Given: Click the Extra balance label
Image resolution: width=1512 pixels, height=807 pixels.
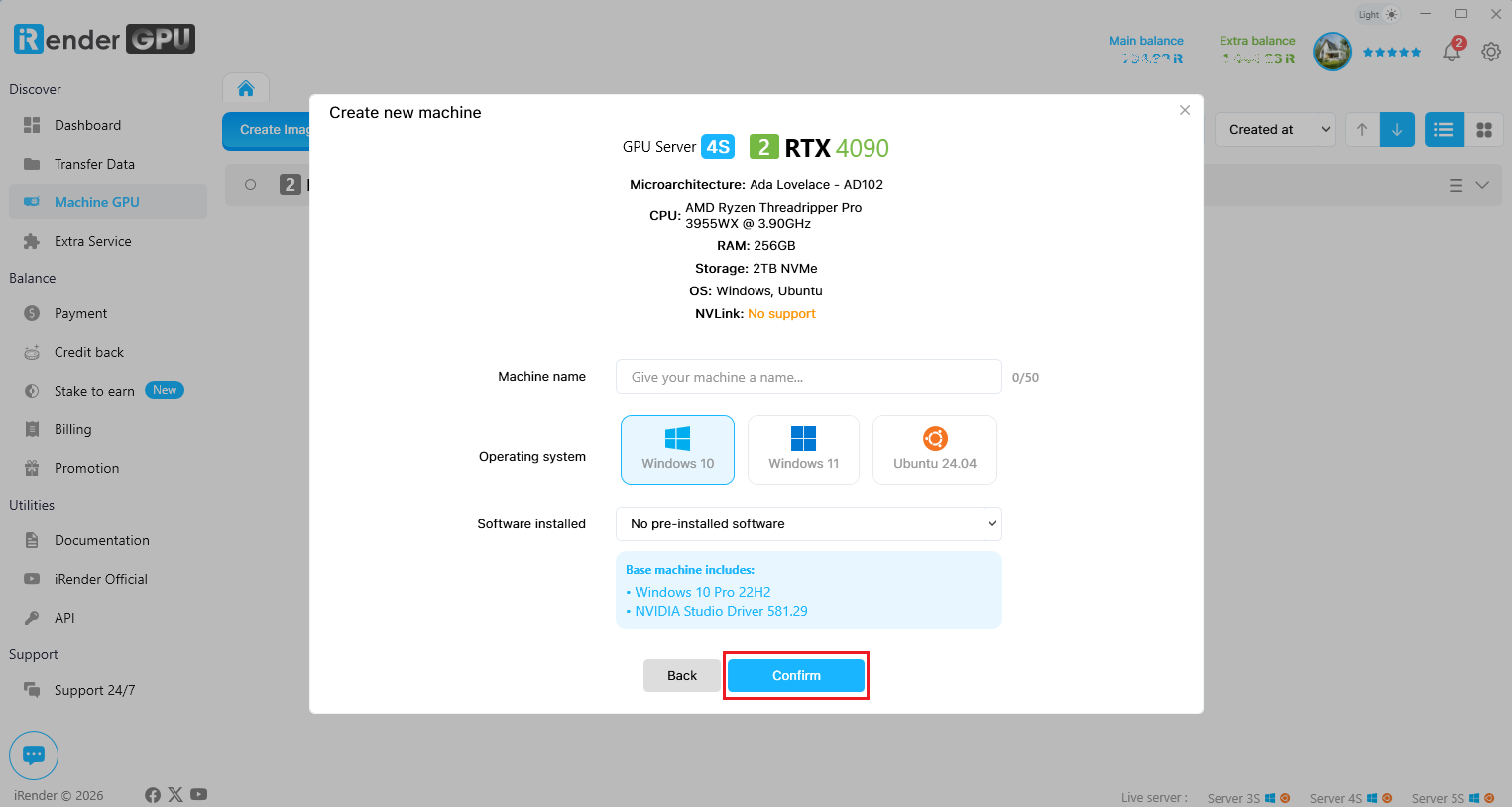Looking at the screenshot, I should tap(1257, 41).
